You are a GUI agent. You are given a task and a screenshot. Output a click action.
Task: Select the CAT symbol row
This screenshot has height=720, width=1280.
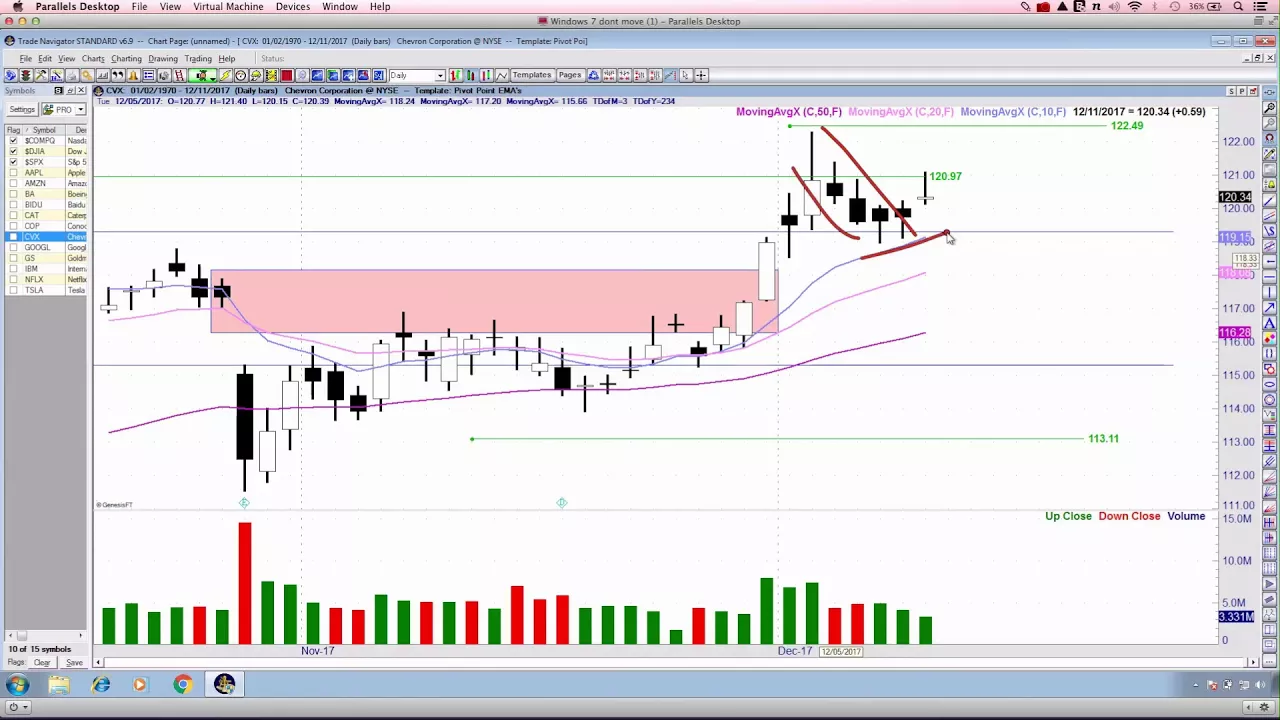(46, 215)
